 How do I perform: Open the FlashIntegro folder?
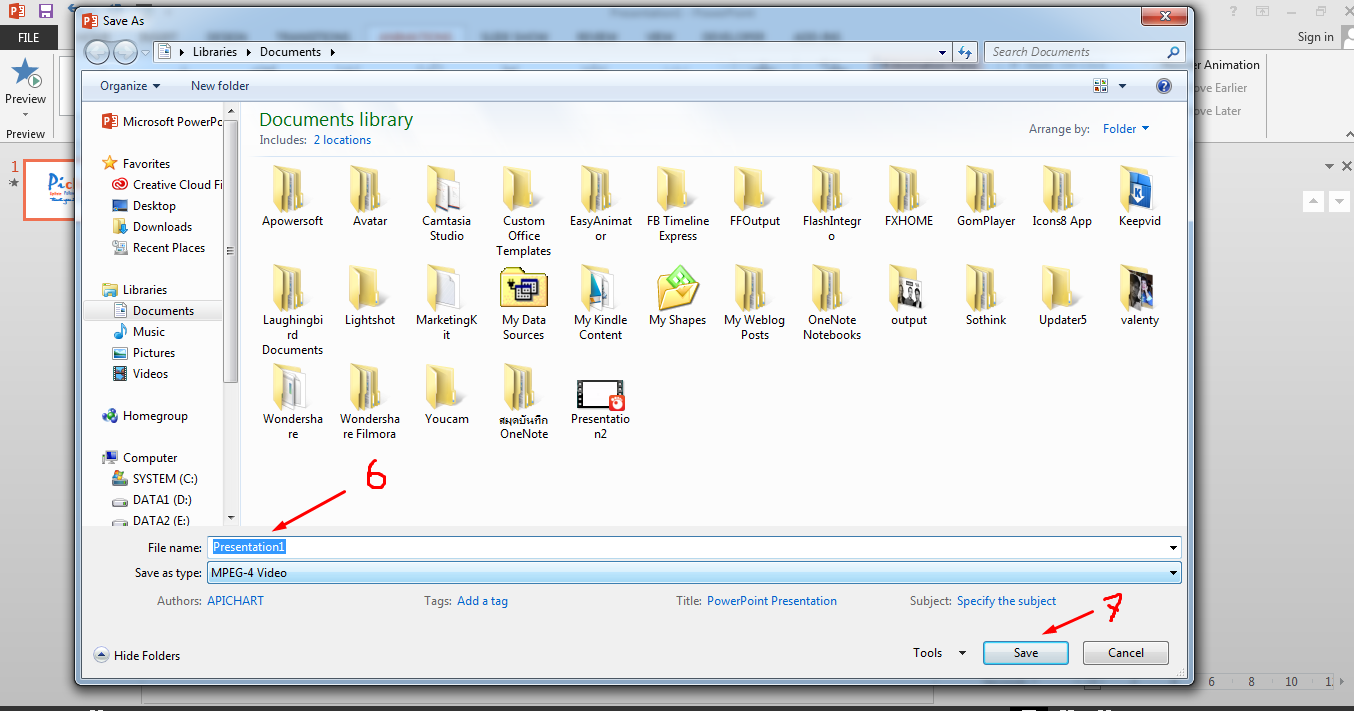coord(831,205)
